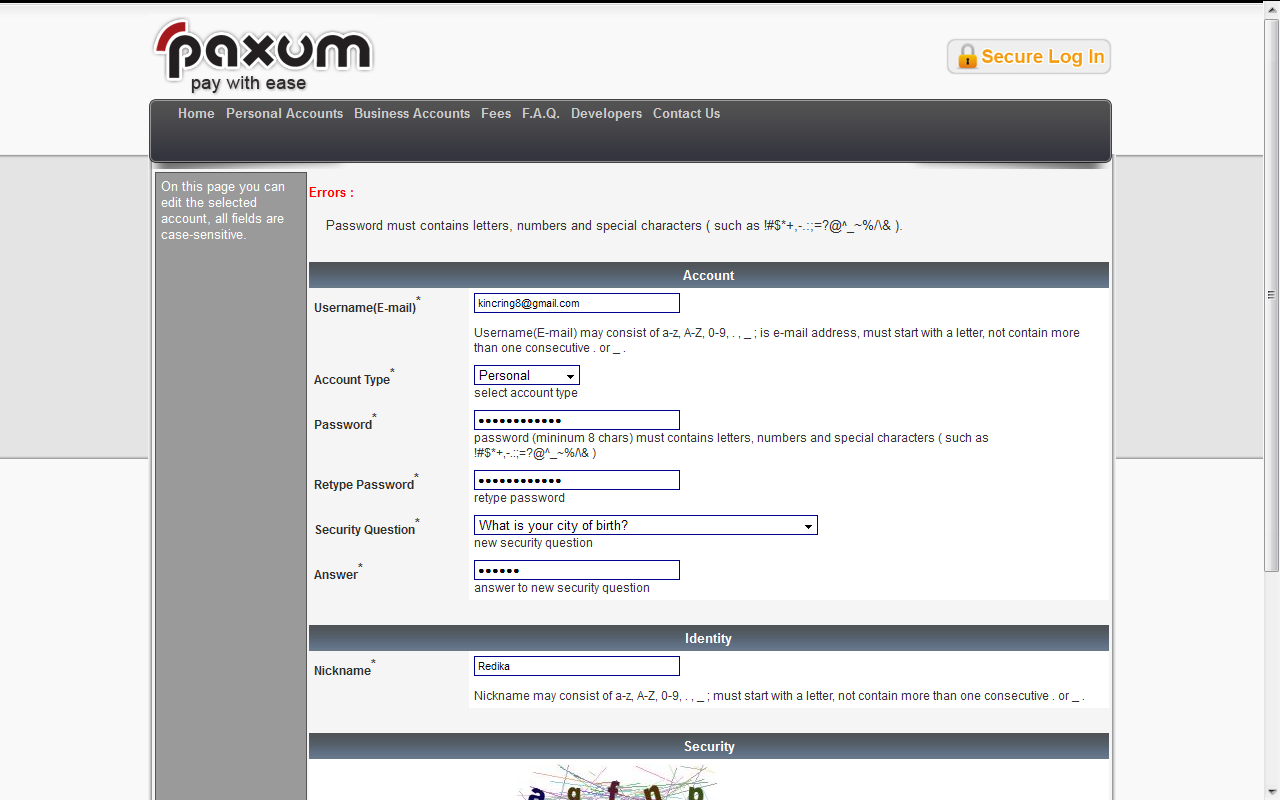
Task: Click the padlock icon on Secure Log In
Action: (x=966, y=57)
